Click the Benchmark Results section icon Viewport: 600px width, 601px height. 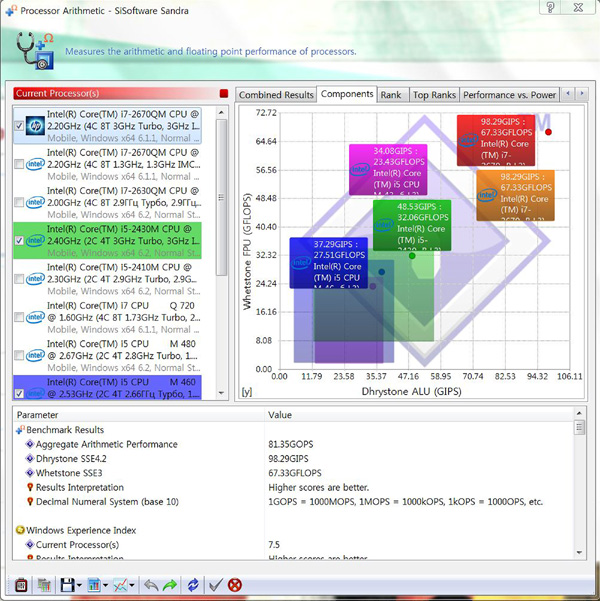click(20, 430)
